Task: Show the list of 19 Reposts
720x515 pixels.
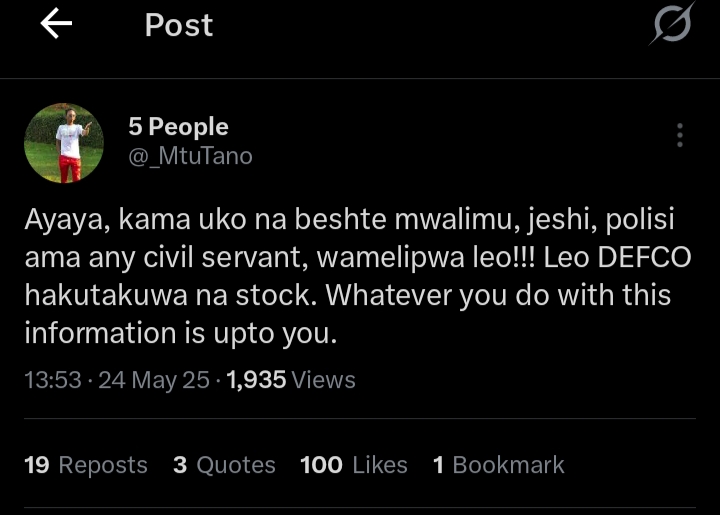Action: pos(85,465)
